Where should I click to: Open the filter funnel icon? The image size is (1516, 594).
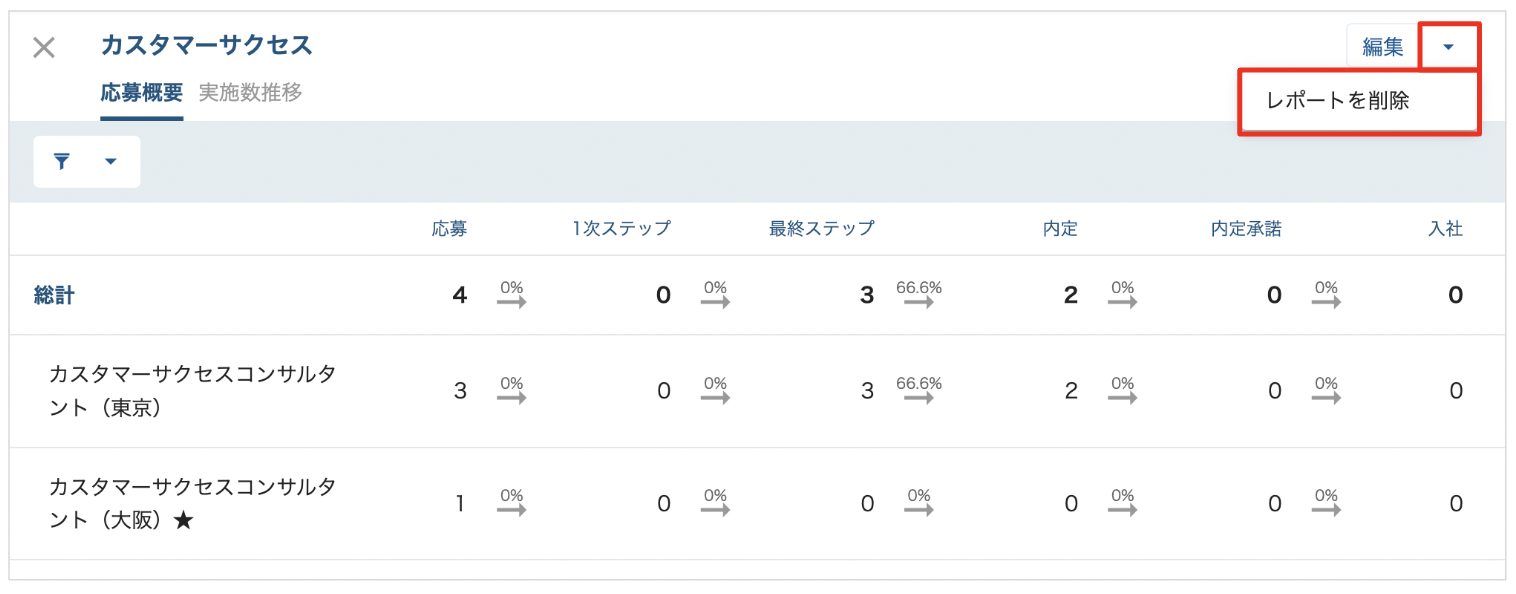coord(62,162)
